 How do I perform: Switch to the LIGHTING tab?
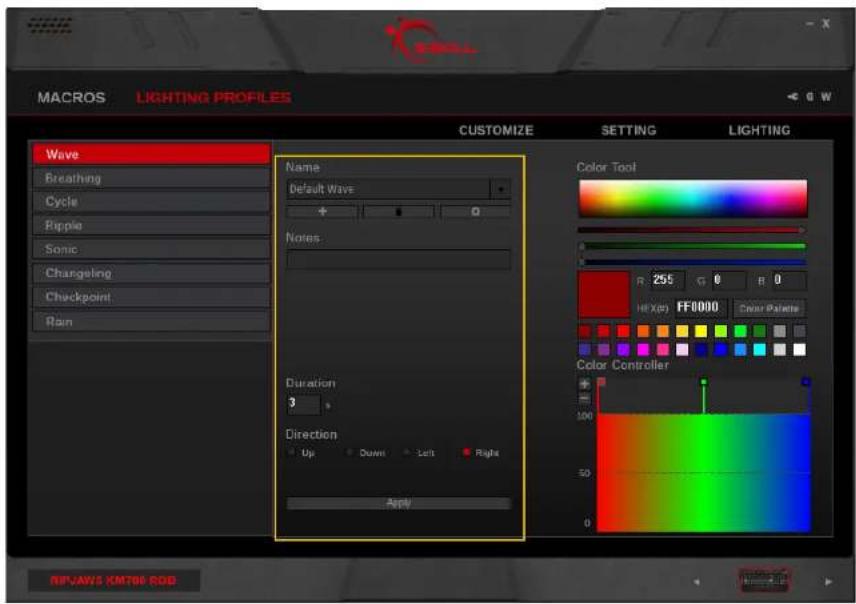pyautogui.click(x=759, y=131)
